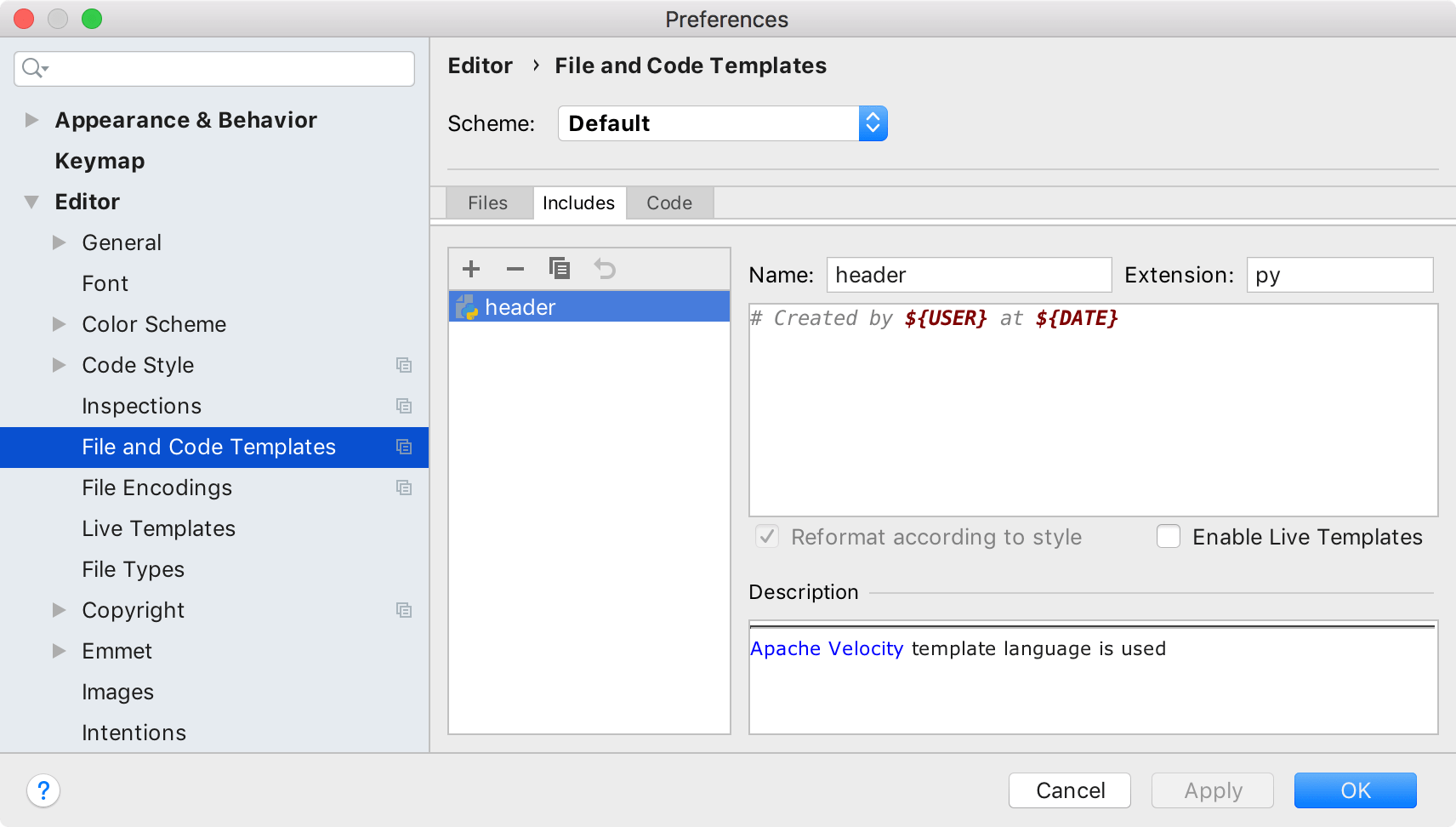The image size is (1456, 827).
Task: Click the Python file icon beside header
Action: 466,306
